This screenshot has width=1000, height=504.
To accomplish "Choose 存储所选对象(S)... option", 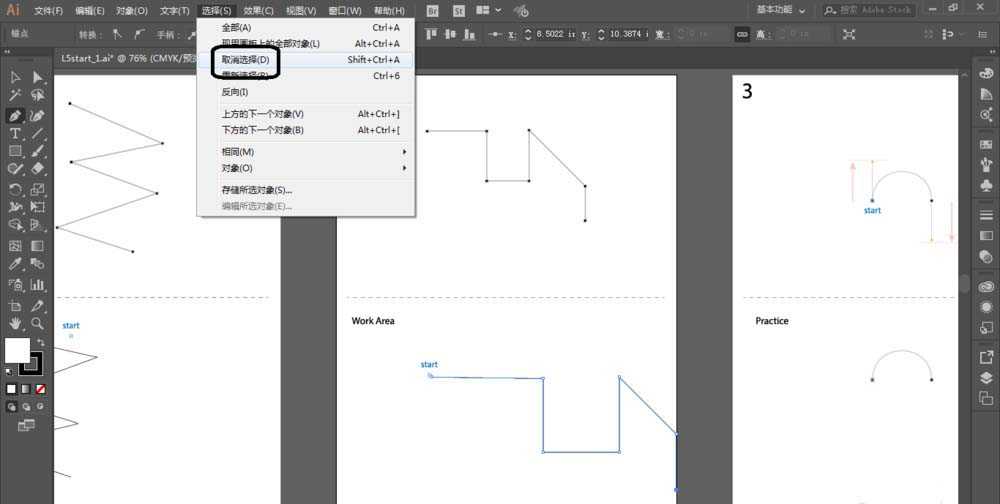I will point(257,190).
